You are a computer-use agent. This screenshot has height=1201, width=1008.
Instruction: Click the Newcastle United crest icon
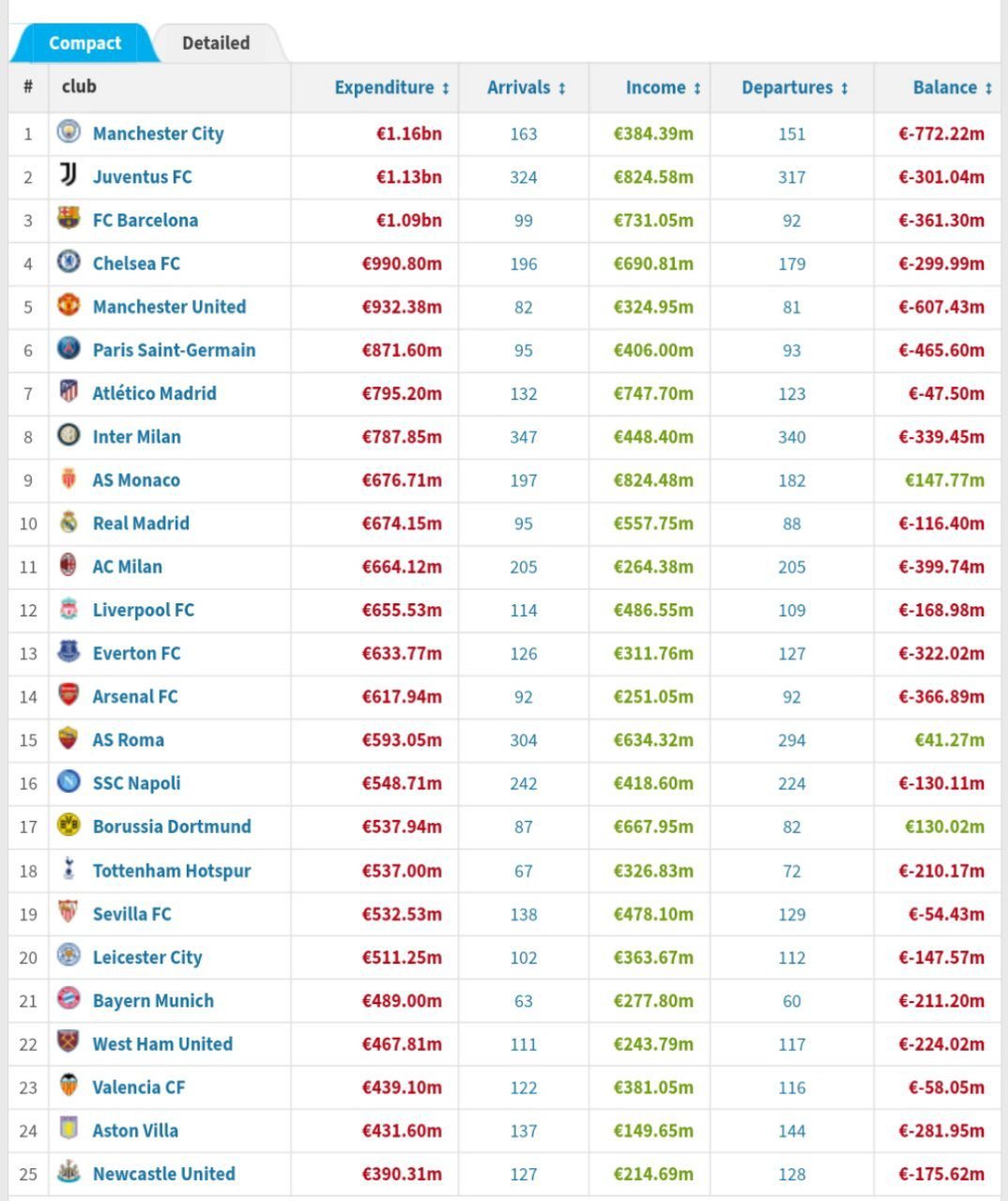[69, 1173]
